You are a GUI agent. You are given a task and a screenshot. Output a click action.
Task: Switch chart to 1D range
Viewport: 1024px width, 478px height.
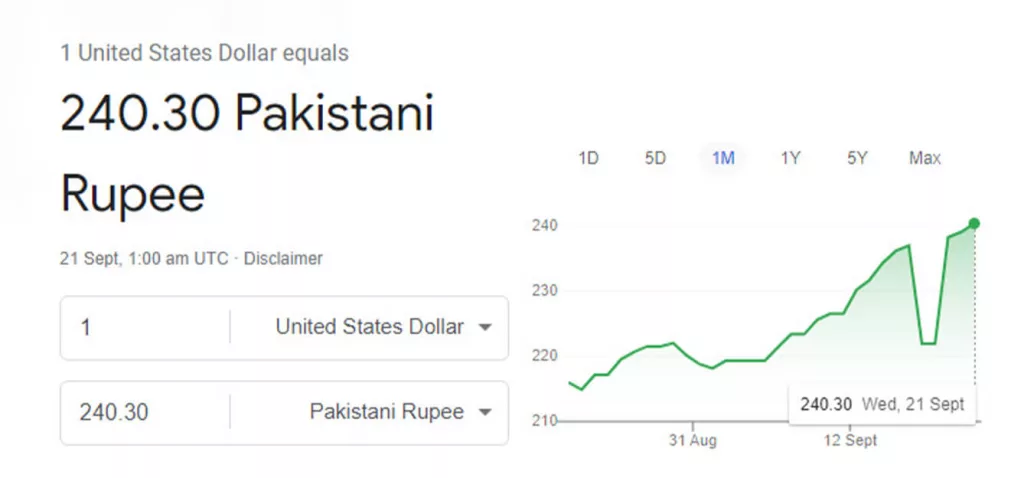588,158
